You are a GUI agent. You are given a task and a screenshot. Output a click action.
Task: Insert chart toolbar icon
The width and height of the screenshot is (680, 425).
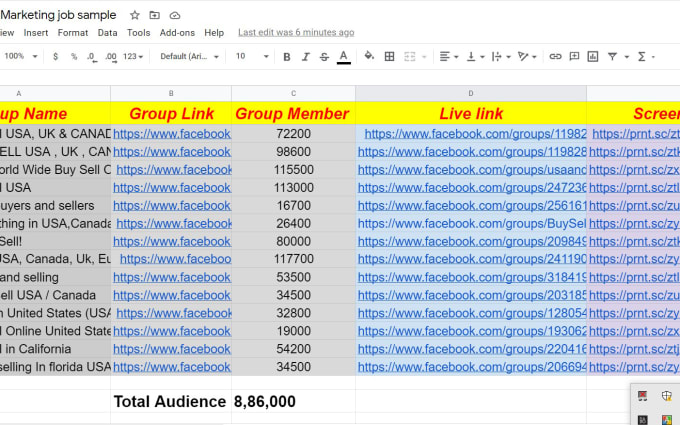(x=593, y=56)
